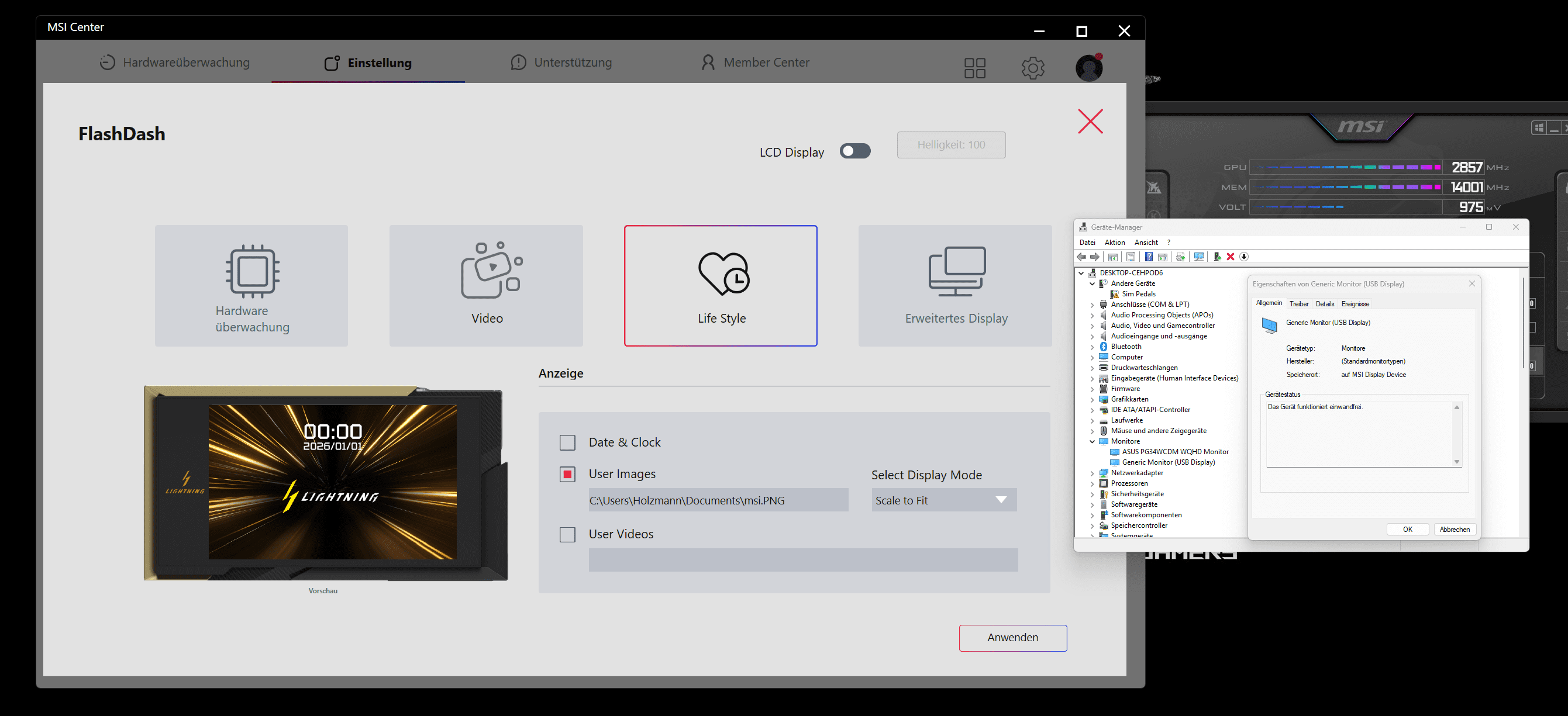Click the user image file path field

(718, 500)
